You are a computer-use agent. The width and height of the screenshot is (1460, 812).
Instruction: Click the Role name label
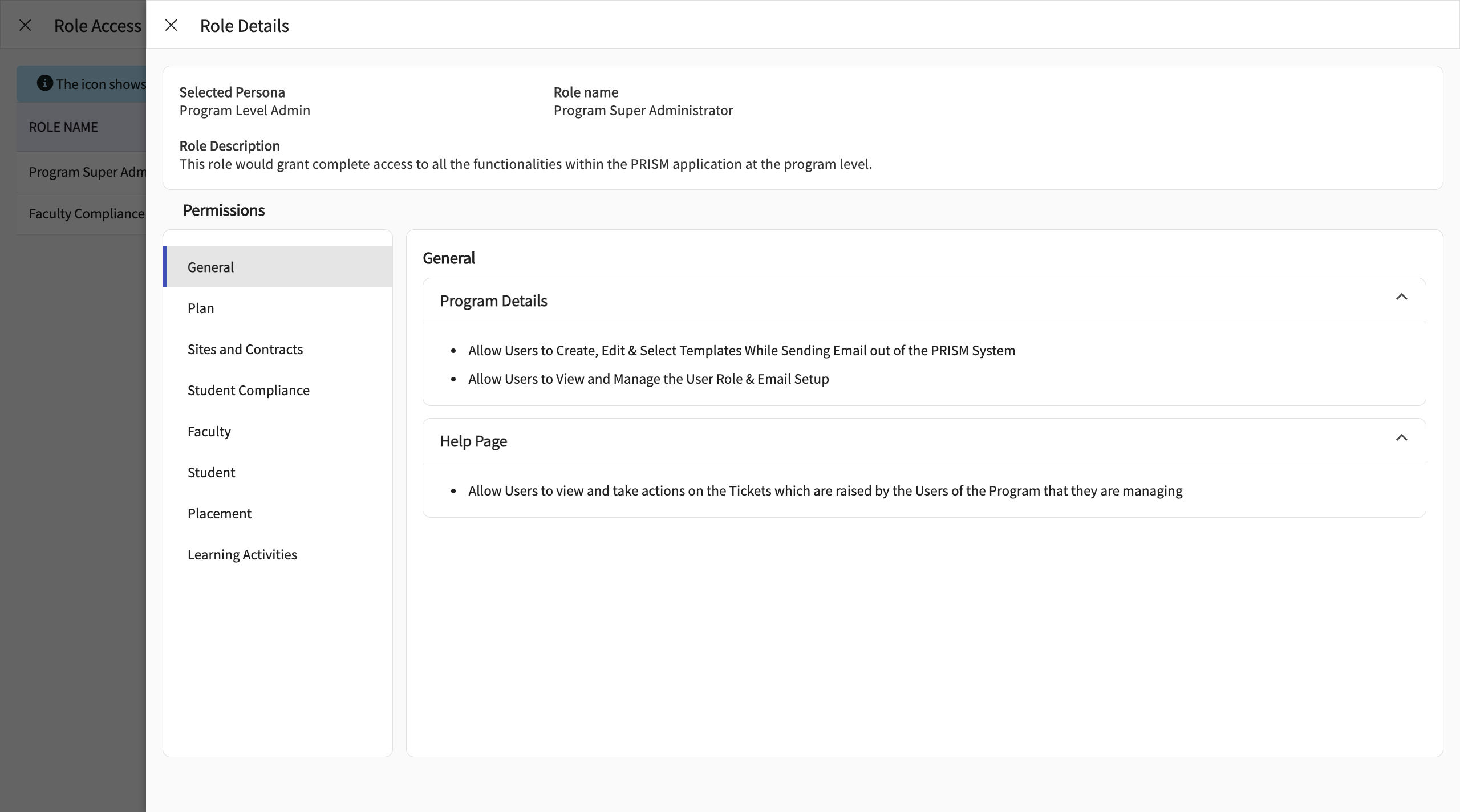coord(586,92)
